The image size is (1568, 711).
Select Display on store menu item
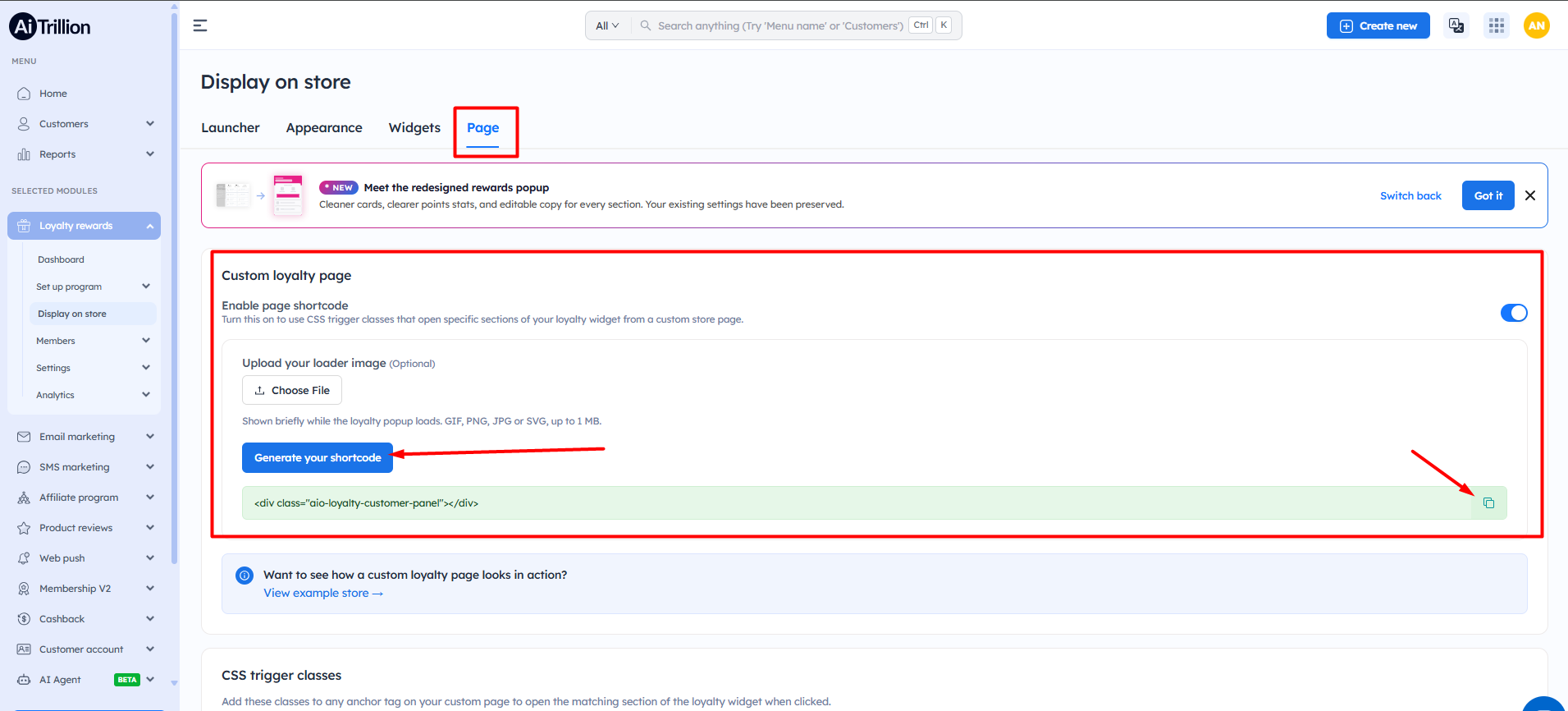point(93,314)
